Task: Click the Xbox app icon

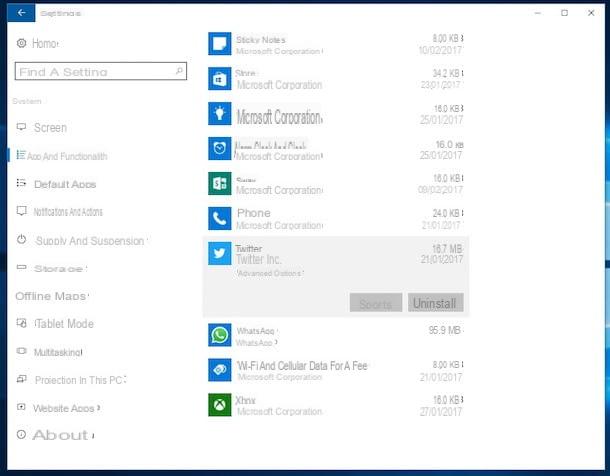Action: [220, 405]
